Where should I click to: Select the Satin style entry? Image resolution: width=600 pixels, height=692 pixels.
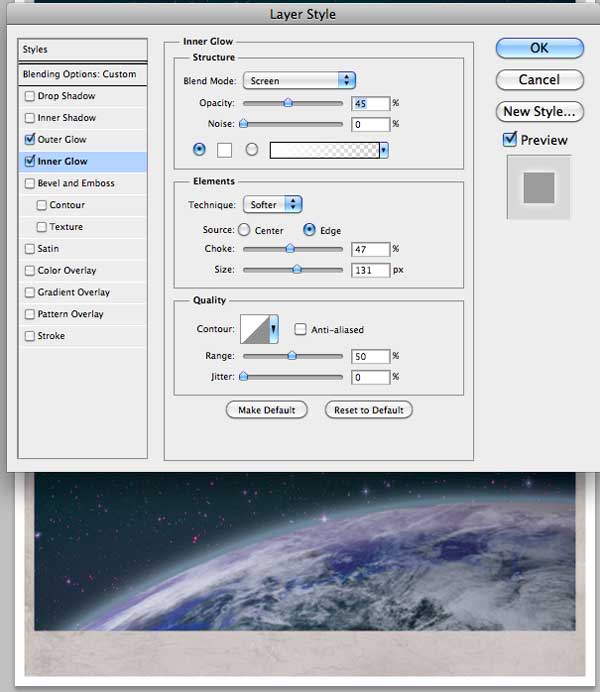click(x=48, y=248)
